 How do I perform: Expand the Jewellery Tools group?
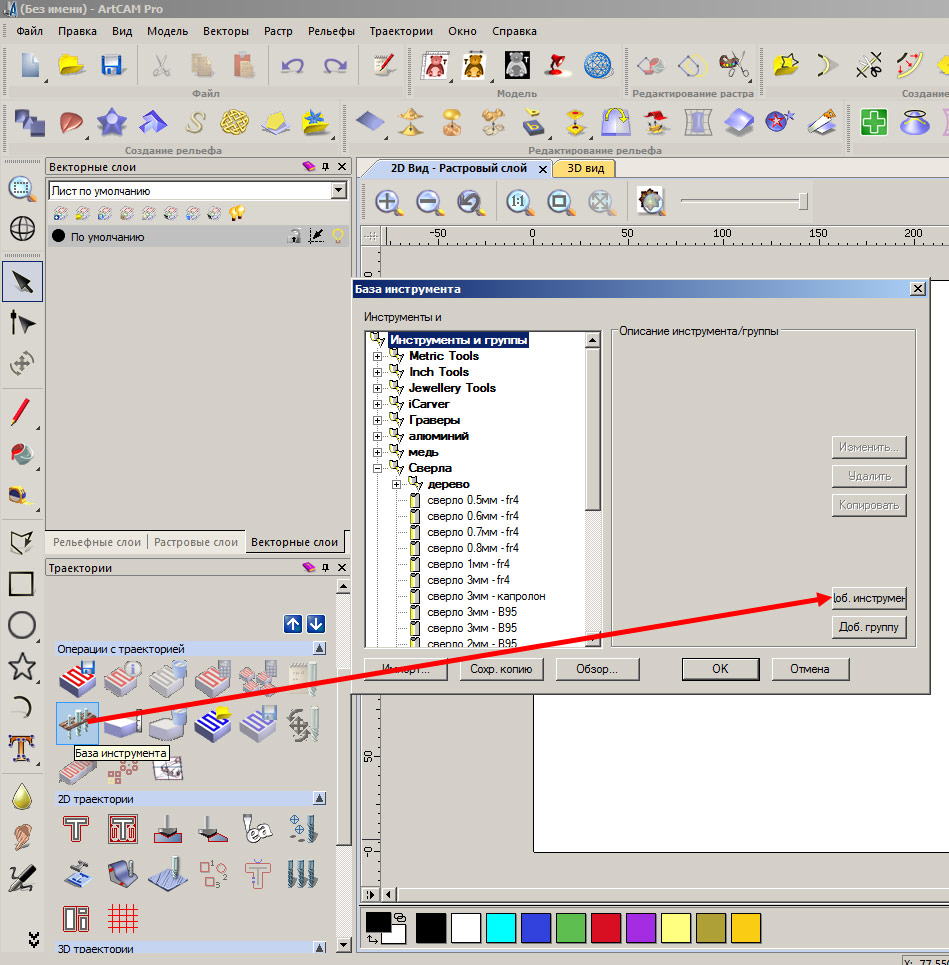click(x=377, y=388)
